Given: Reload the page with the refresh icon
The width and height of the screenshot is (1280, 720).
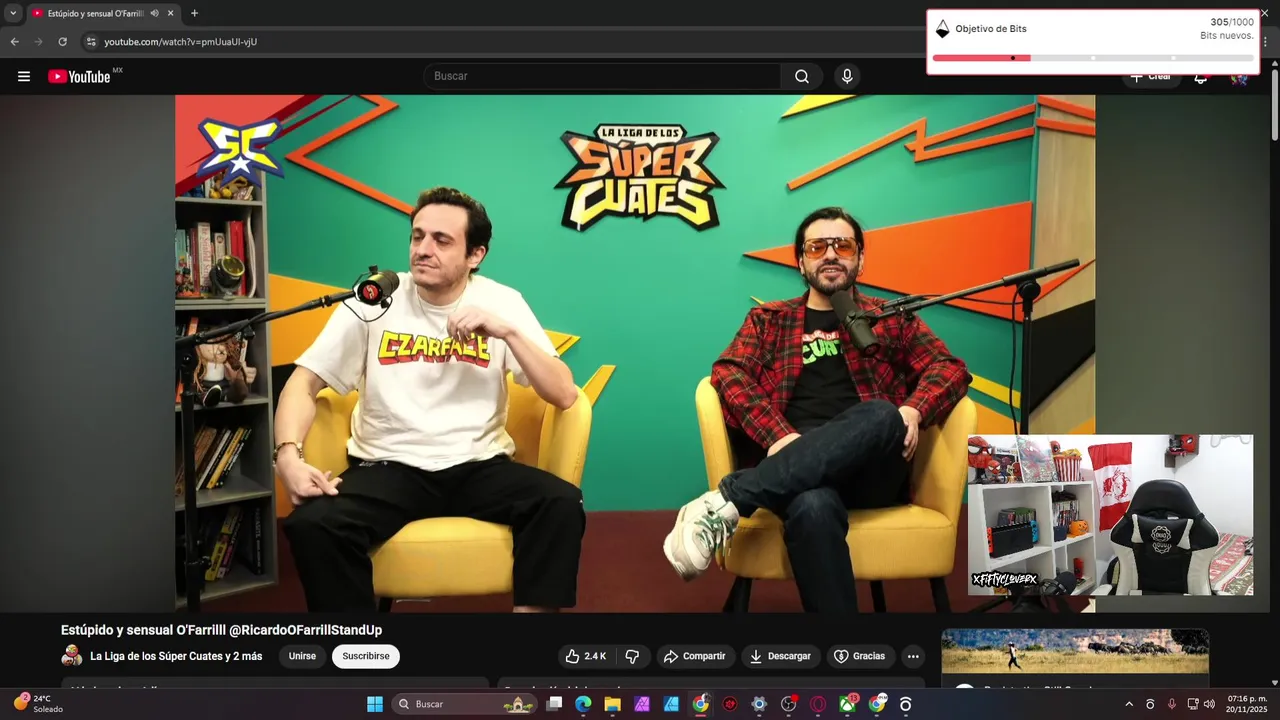Looking at the screenshot, I should [62, 42].
